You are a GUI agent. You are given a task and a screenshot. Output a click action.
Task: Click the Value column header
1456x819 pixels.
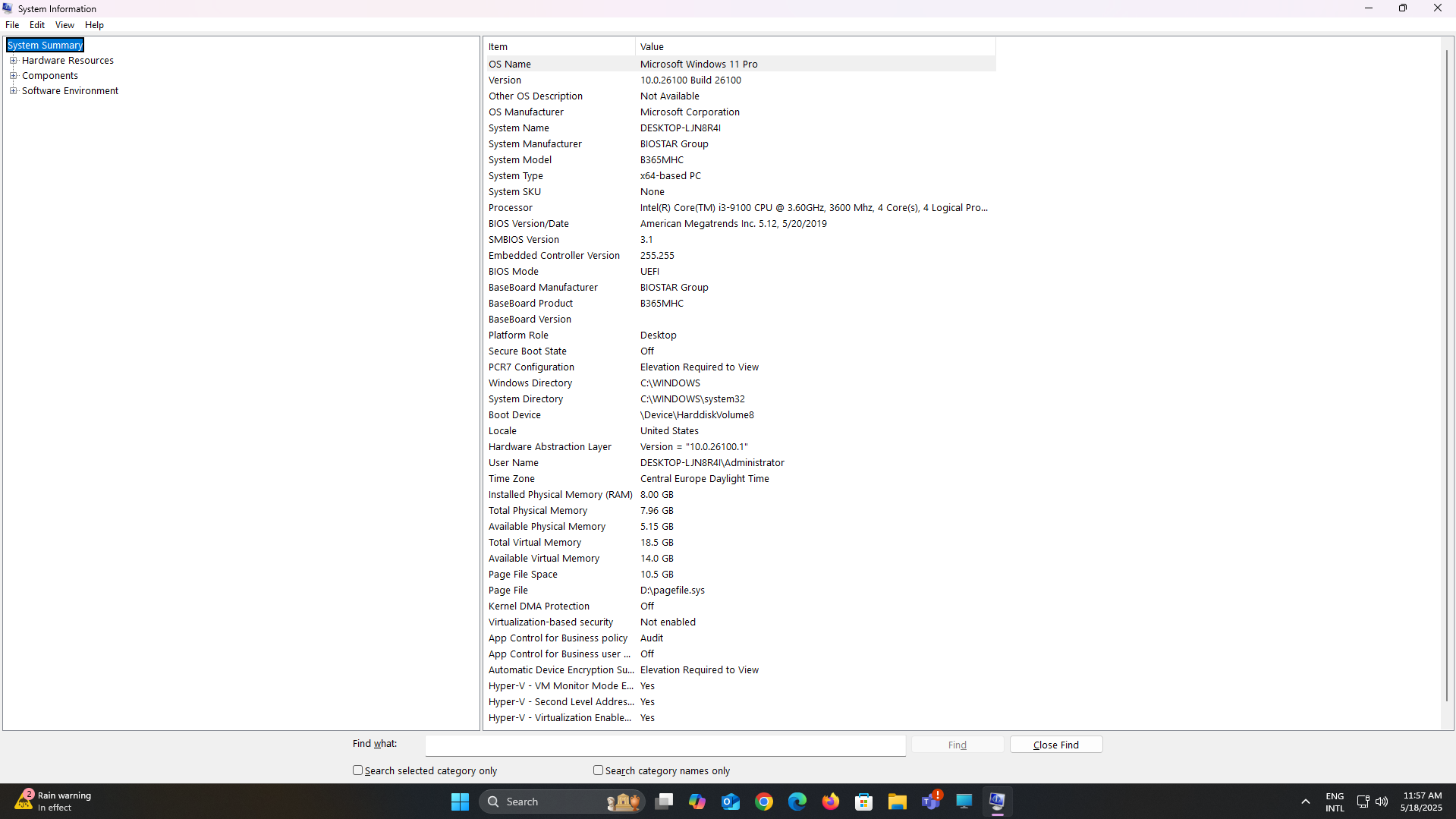pos(816,47)
